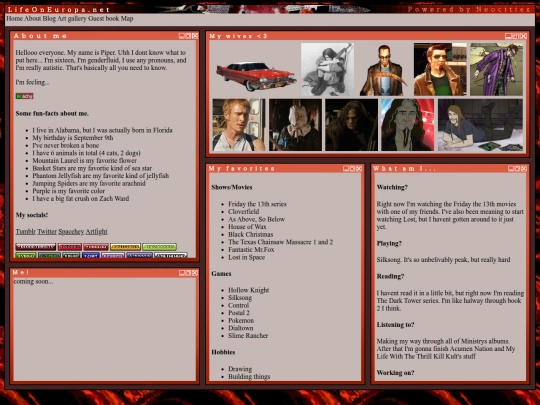540x405 pixels.
Task: Click the pink badge under the socials
Action: pyautogui.click(x=113, y=256)
